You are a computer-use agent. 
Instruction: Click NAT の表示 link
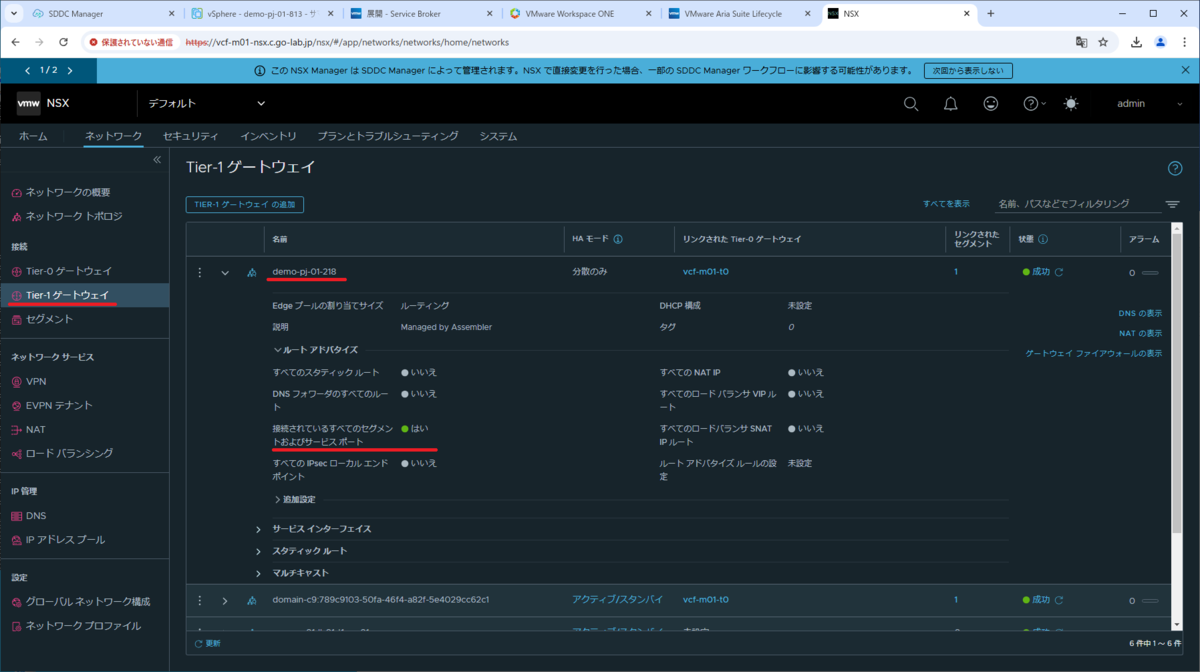(x=1140, y=333)
